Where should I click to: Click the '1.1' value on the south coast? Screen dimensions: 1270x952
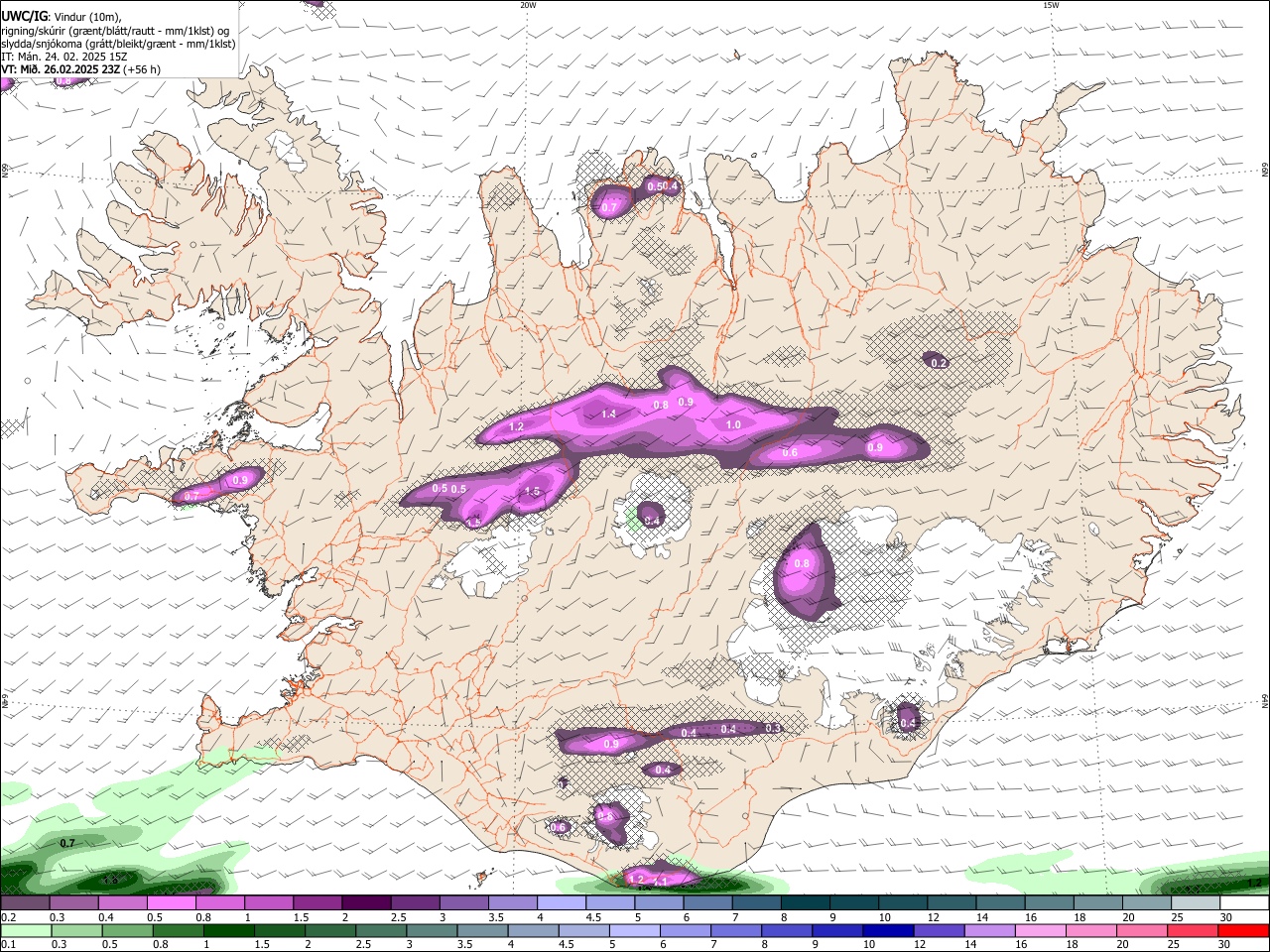660,881
